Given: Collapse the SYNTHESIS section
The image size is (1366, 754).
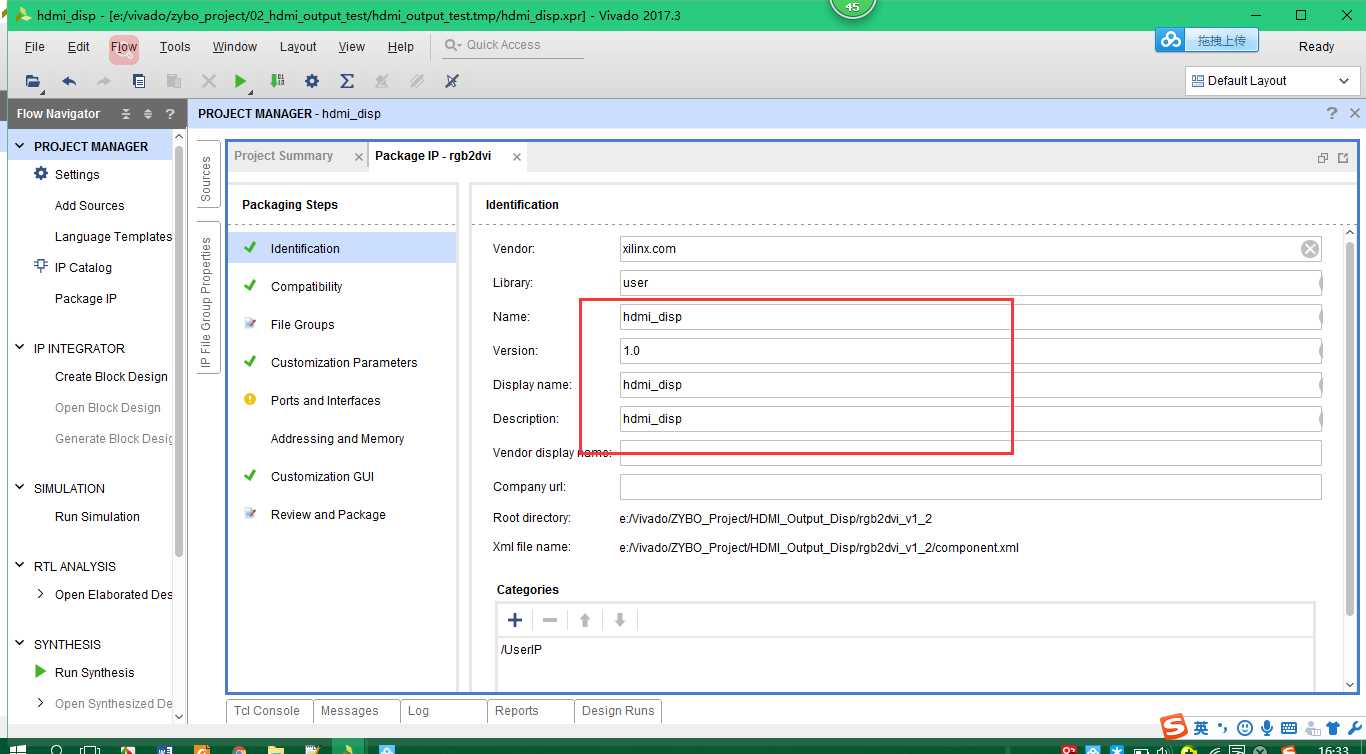Looking at the screenshot, I should (20, 644).
